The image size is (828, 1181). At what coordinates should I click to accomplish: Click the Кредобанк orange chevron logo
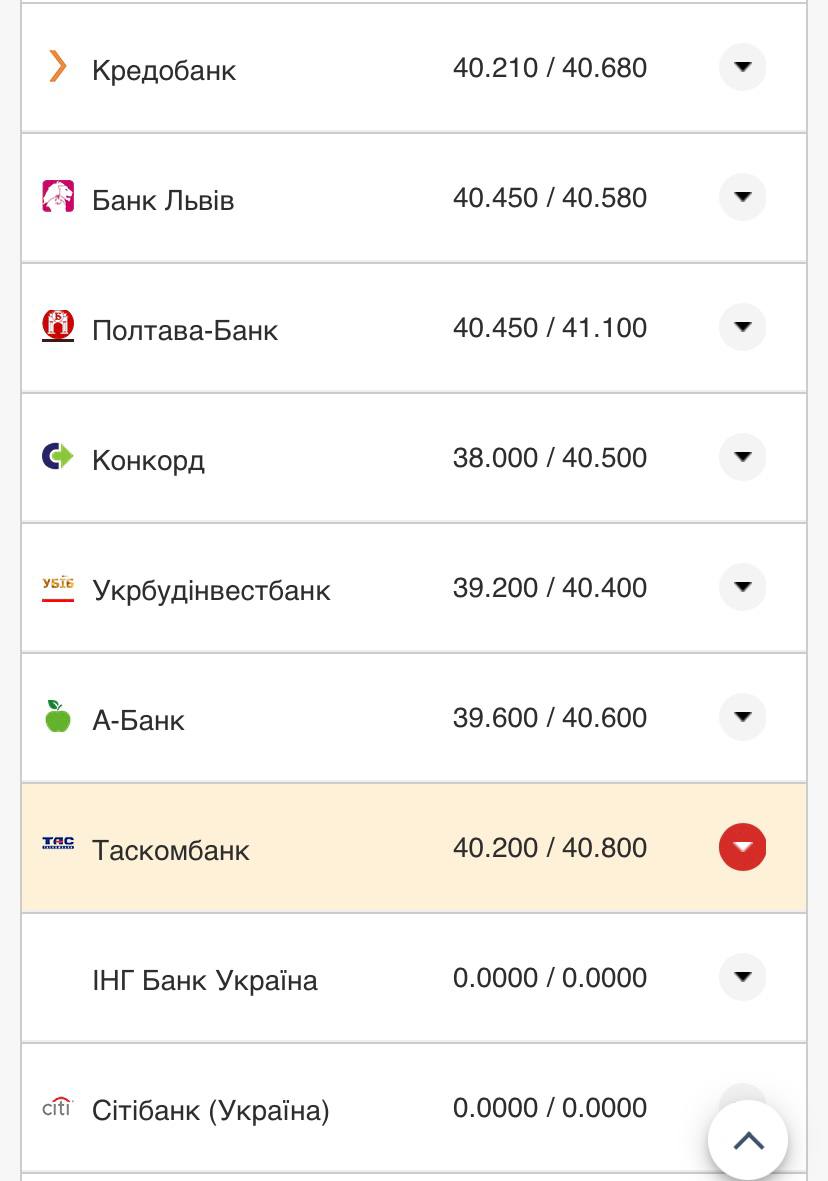coord(58,67)
